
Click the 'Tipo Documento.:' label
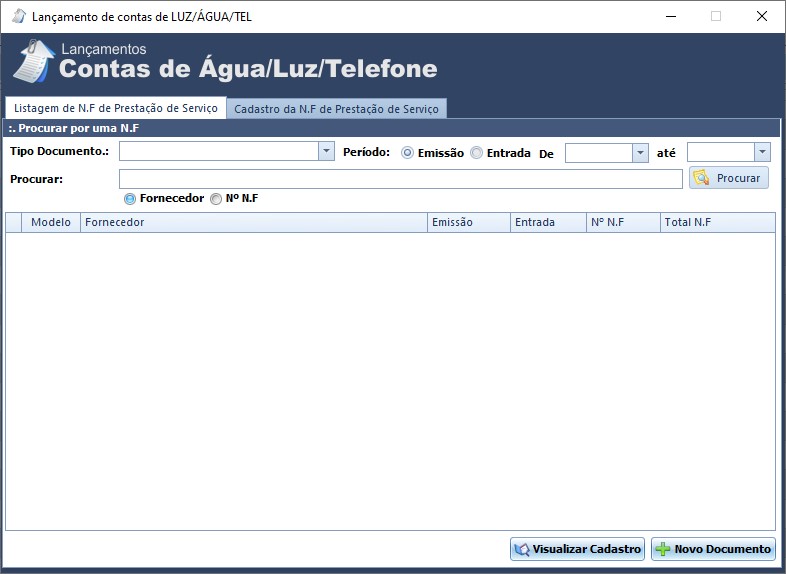pos(60,151)
